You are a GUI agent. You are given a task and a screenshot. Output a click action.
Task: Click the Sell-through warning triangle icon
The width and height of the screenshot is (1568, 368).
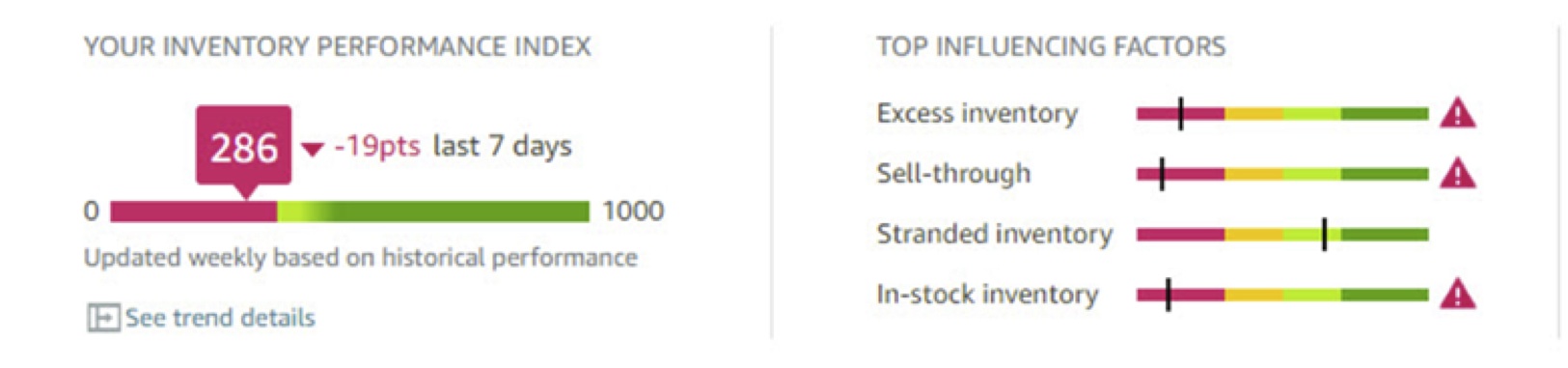pyautogui.click(x=1457, y=174)
